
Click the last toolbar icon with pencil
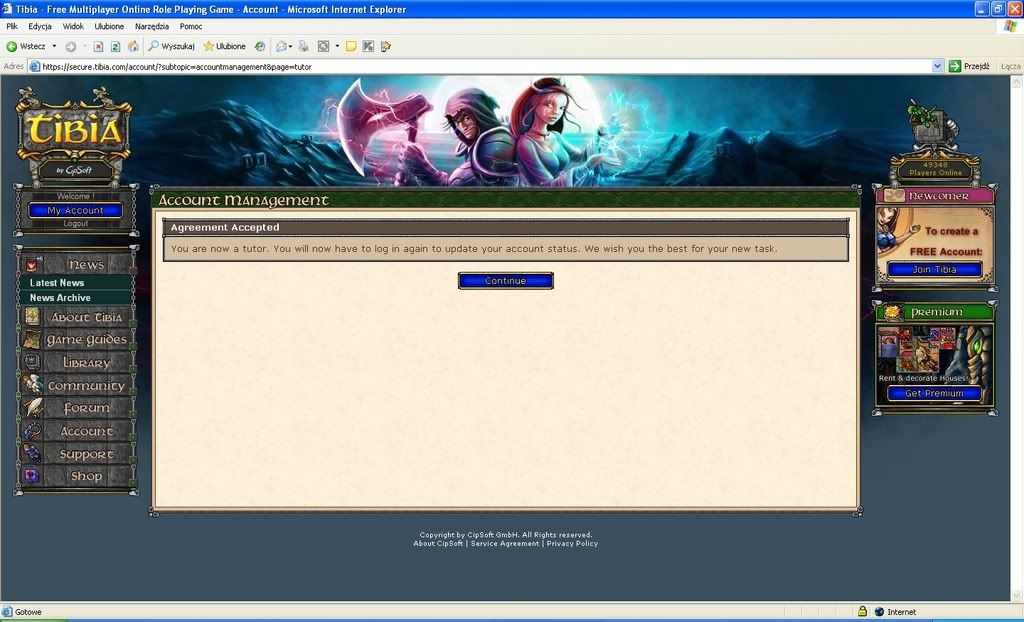(386, 46)
